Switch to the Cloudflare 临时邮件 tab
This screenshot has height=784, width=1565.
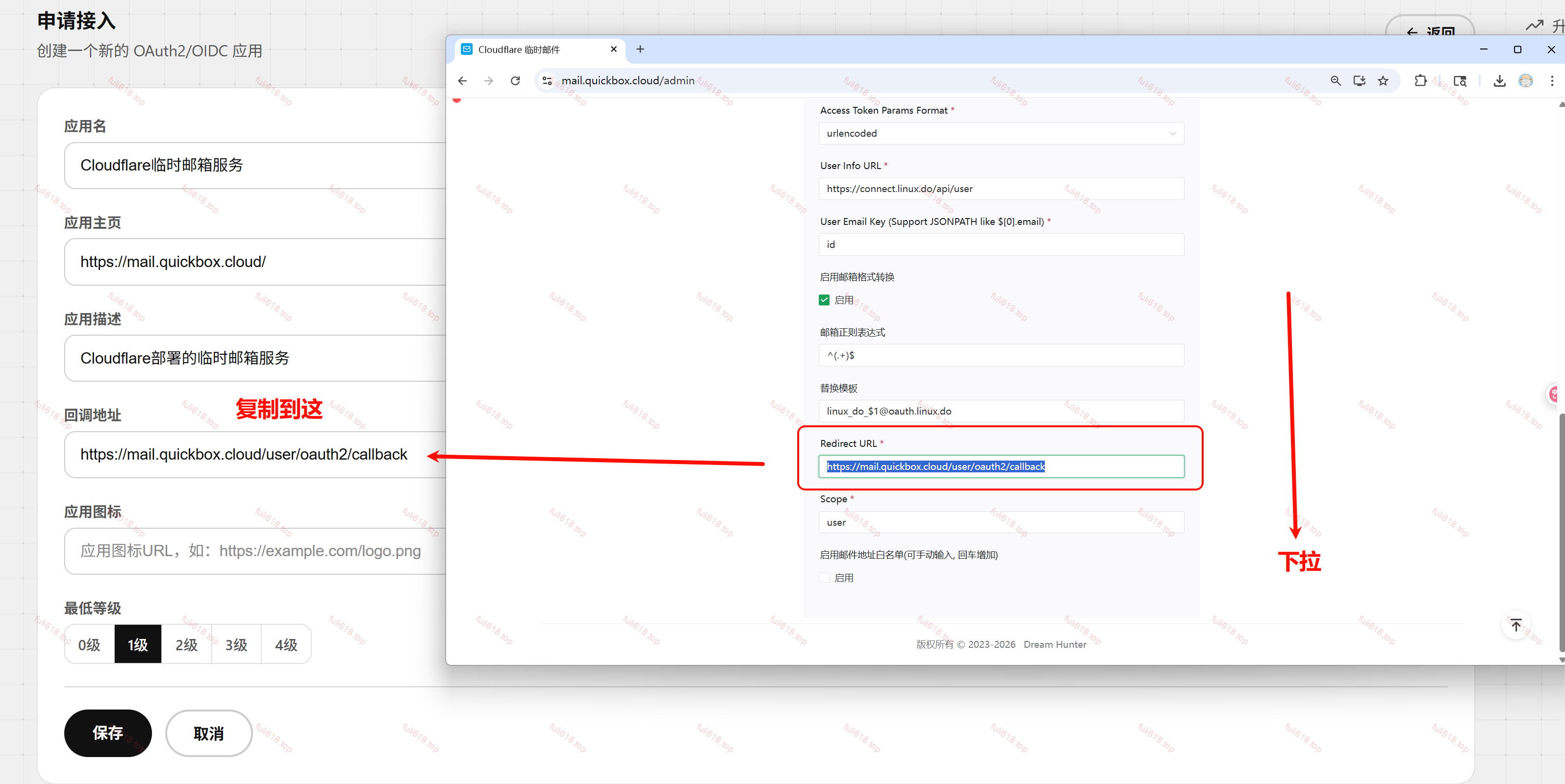[539, 49]
